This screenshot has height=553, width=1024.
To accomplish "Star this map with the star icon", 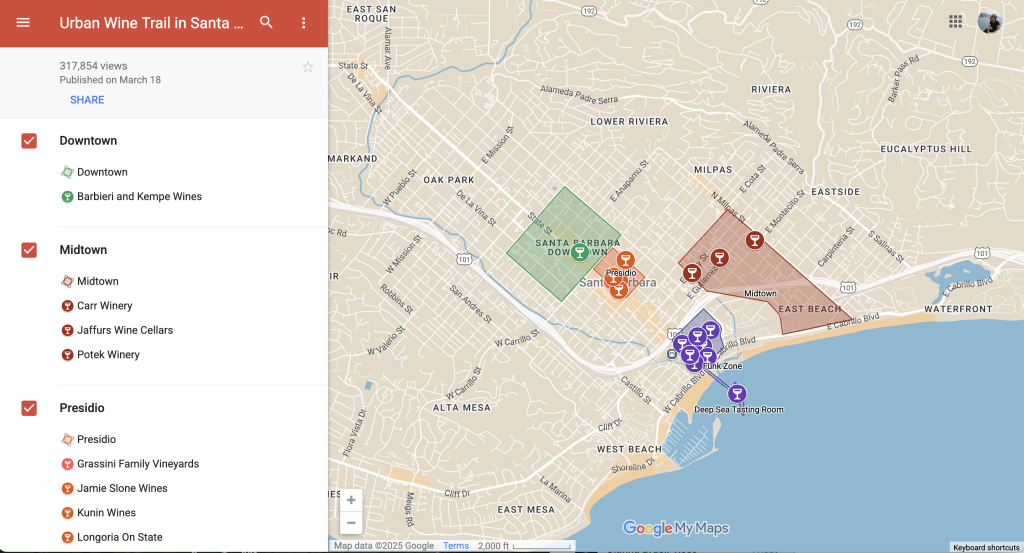I will (308, 67).
